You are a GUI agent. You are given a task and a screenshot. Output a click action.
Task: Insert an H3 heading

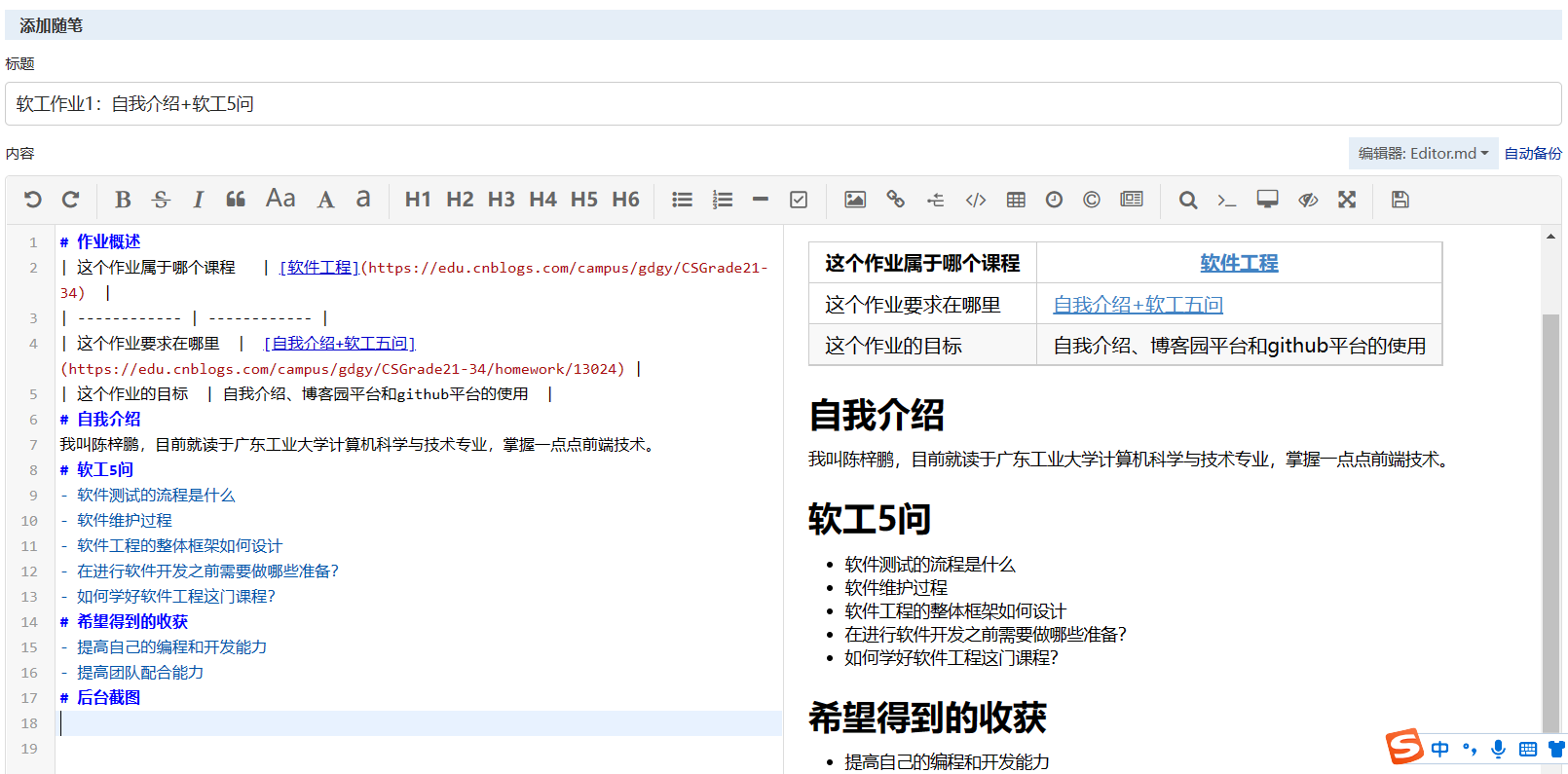point(502,200)
